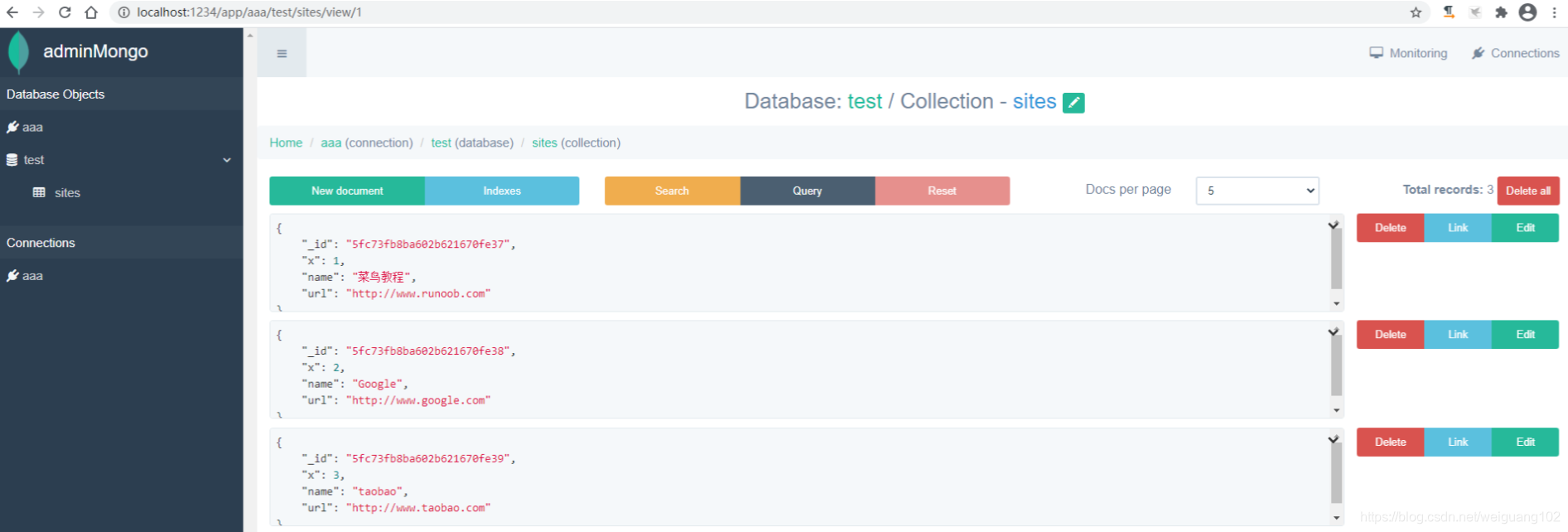This screenshot has height=532, width=1568.
Task: Open Monitoring in the top bar
Action: tap(1408, 53)
